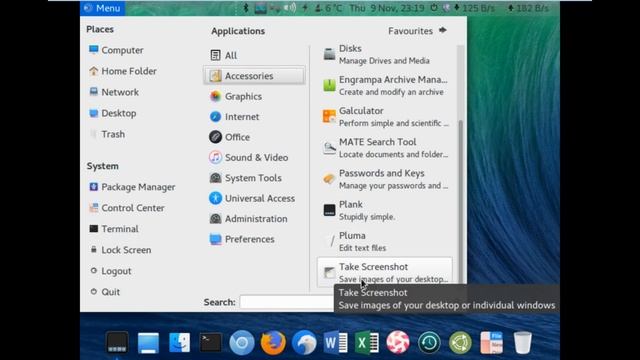Open Chromium browser from the dock
The image size is (640, 360).
[x=242, y=342]
